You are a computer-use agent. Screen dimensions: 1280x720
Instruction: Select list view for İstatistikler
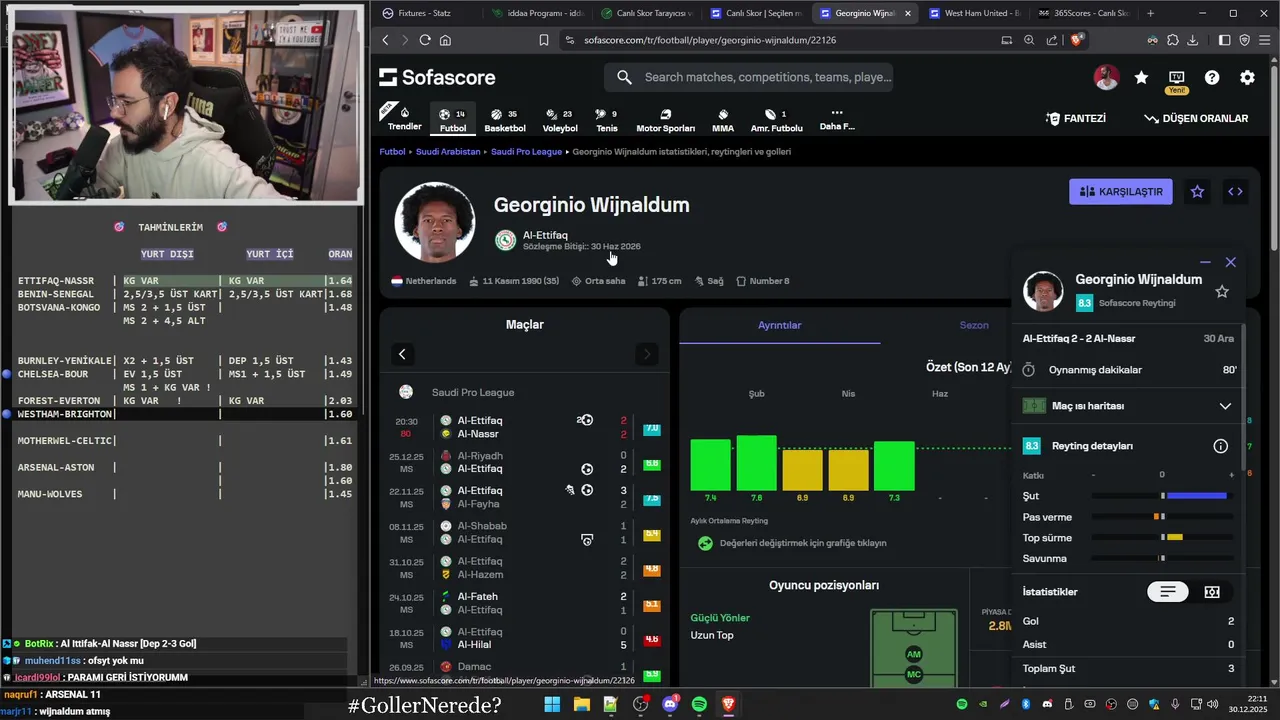1168,592
